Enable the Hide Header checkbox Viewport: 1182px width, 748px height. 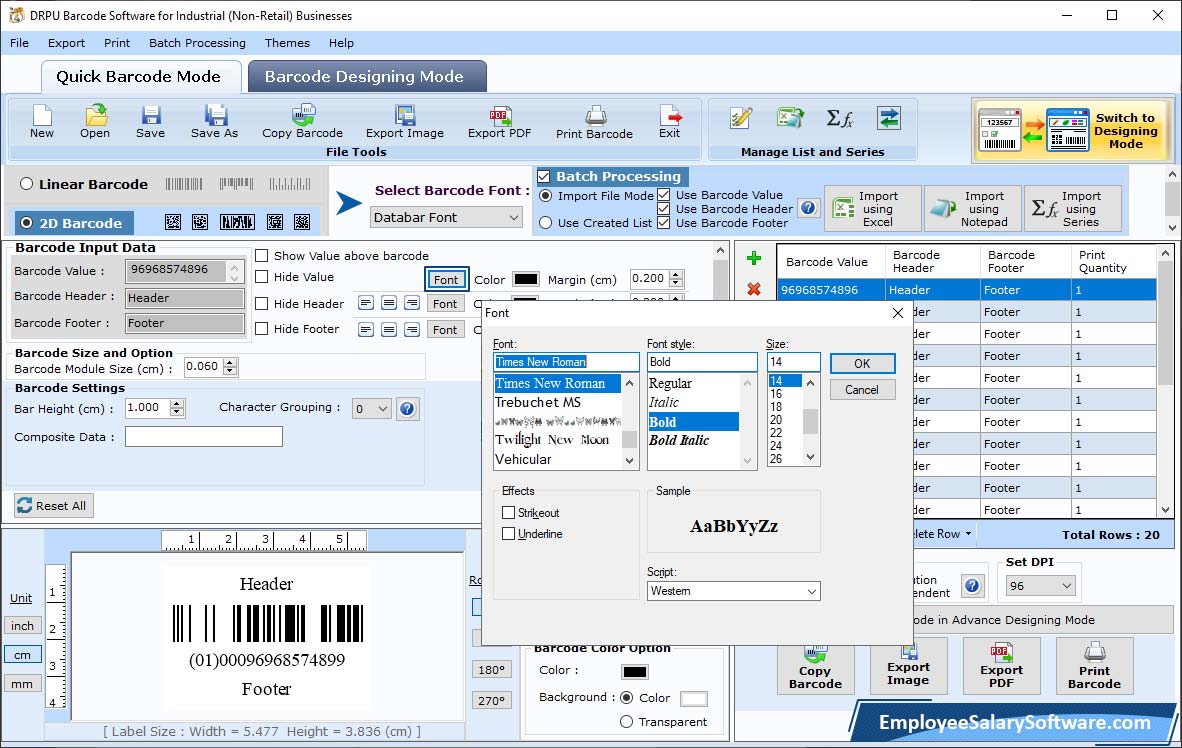click(262, 304)
